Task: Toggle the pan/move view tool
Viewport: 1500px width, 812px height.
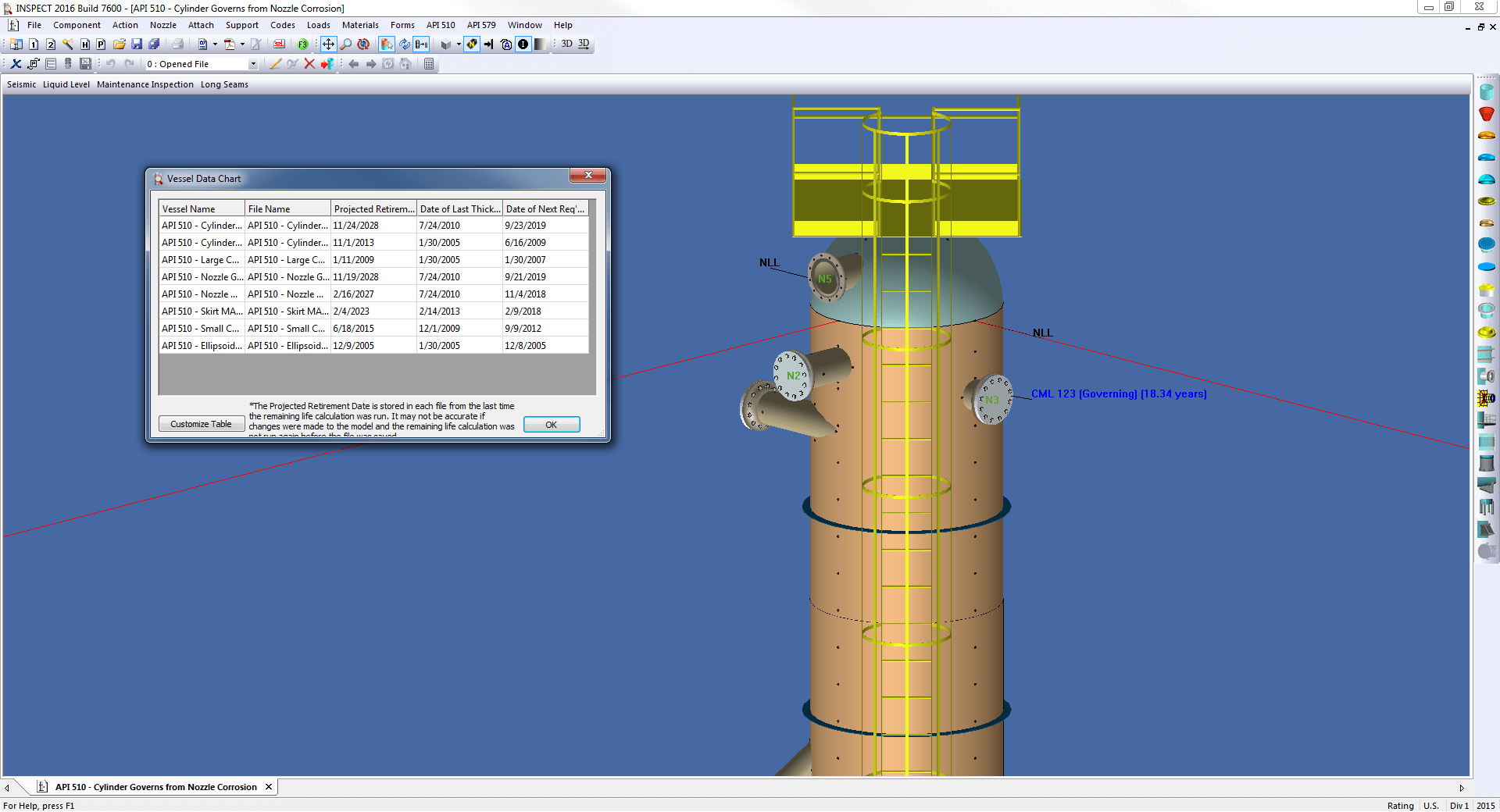Action: click(x=329, y=45)
